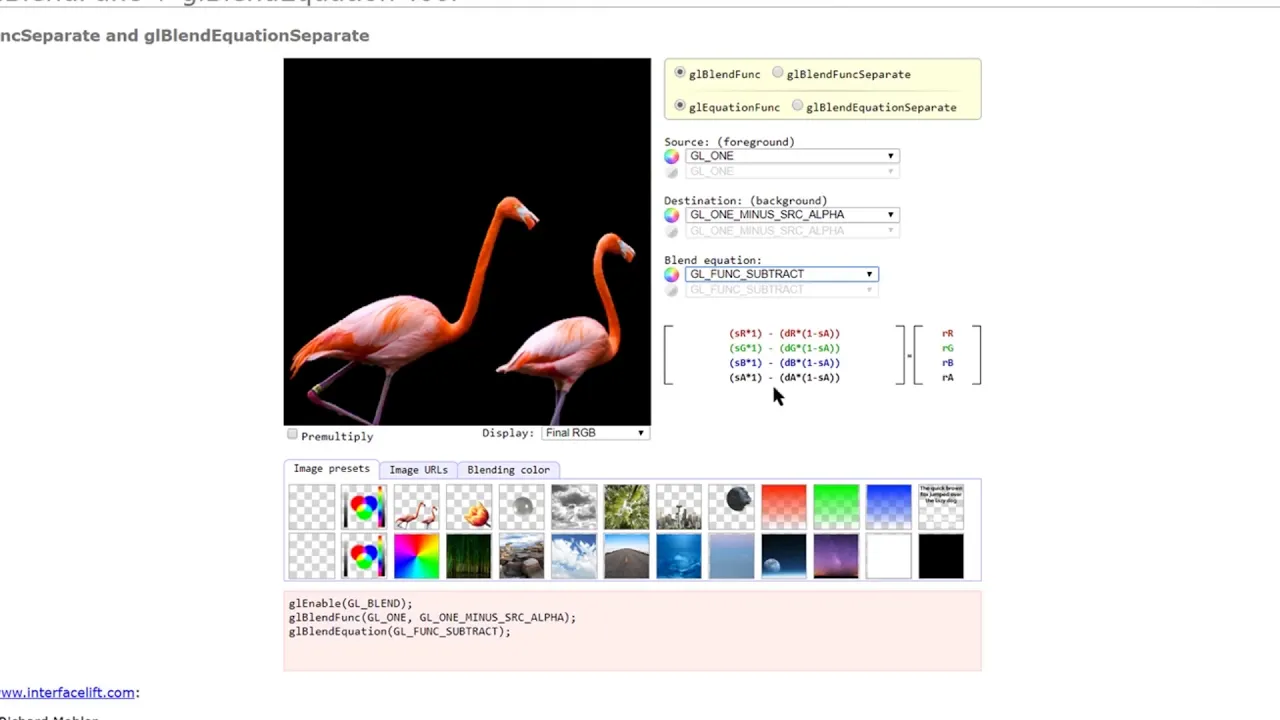
Task: Click the disabled alpha GL_FUNC_SUBTRACT dropdown
Action: coord(781,290)
